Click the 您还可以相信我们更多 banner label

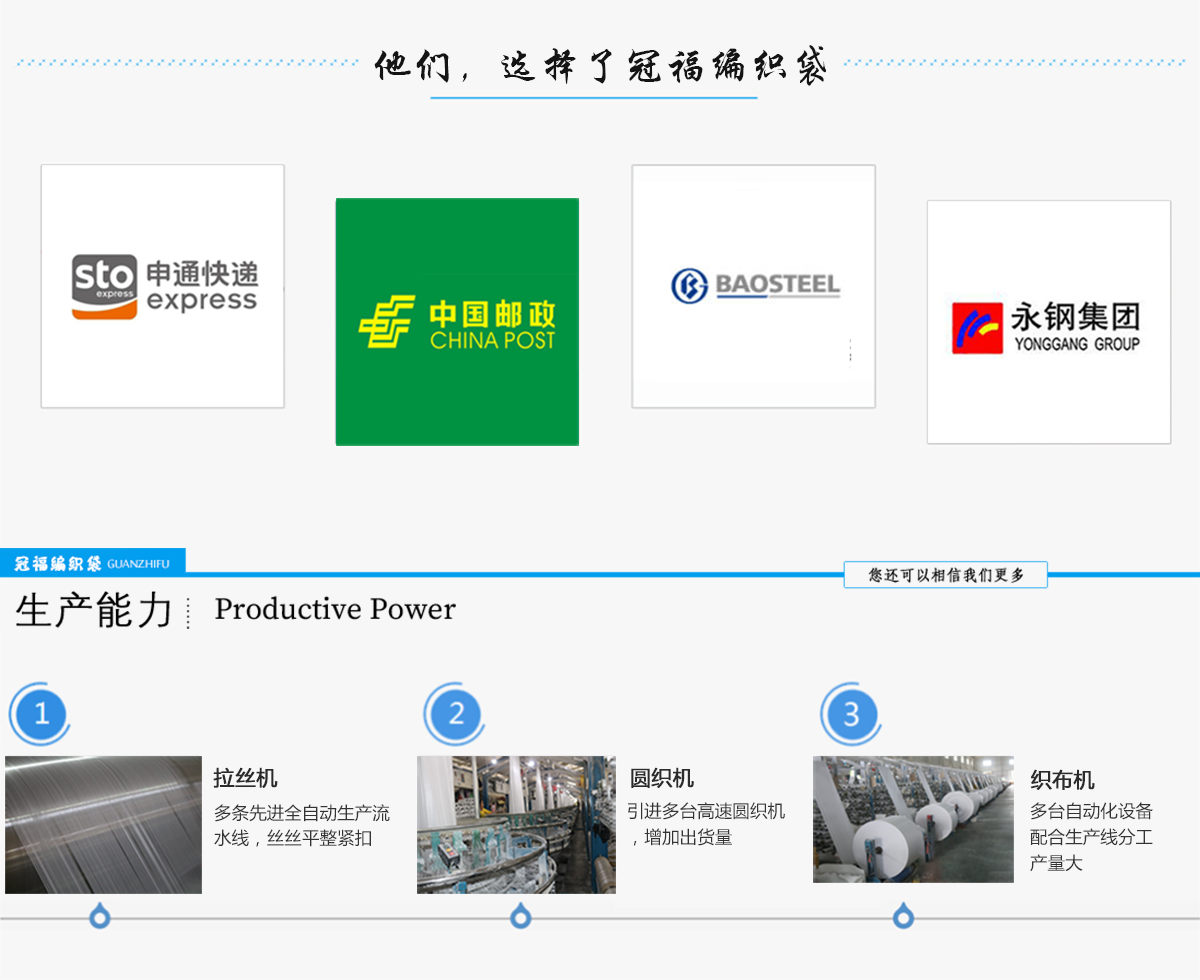(946, 575)
